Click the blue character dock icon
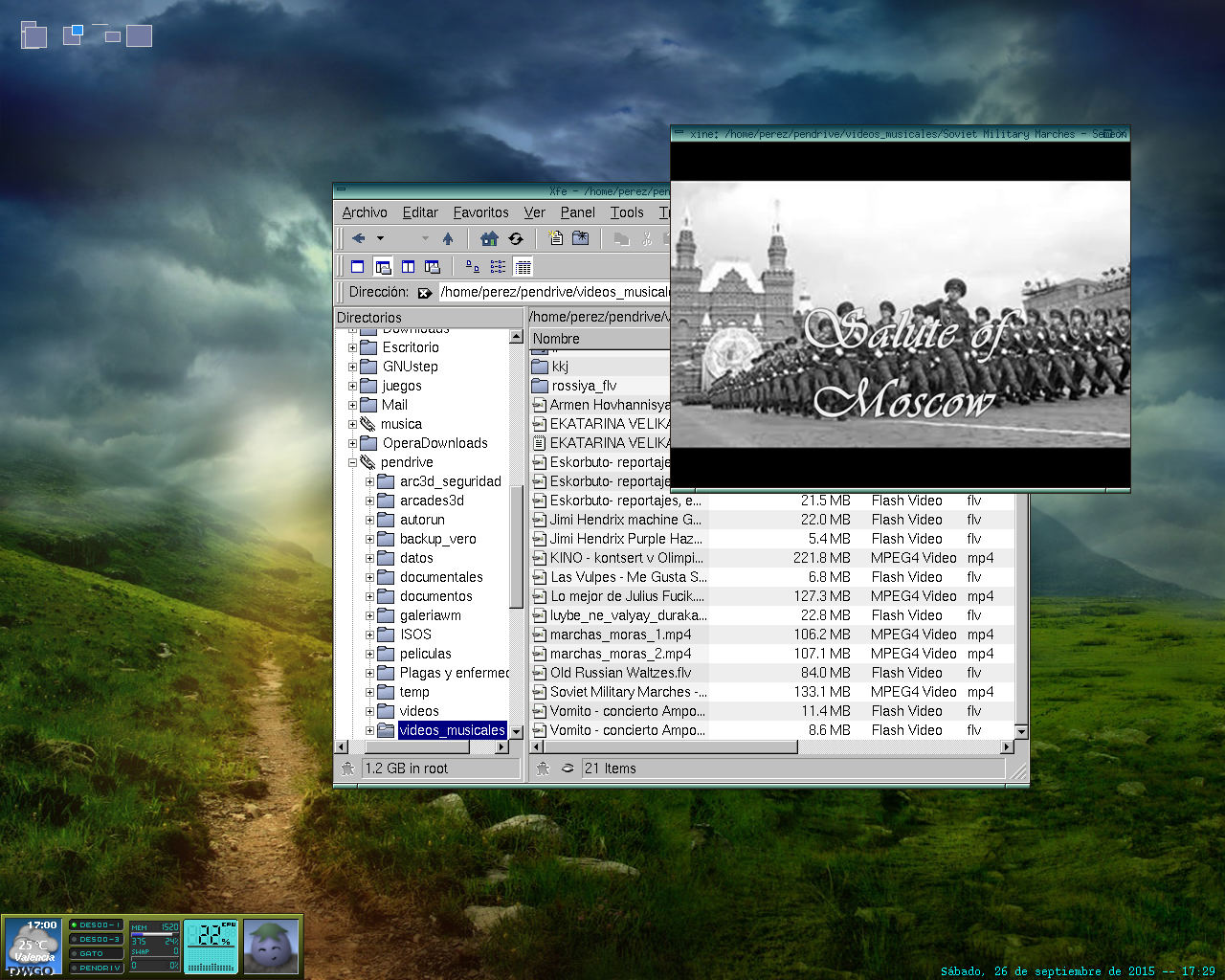Image resolution: width=1225 pixels, height=980 pixels. (x=271, y=946)
